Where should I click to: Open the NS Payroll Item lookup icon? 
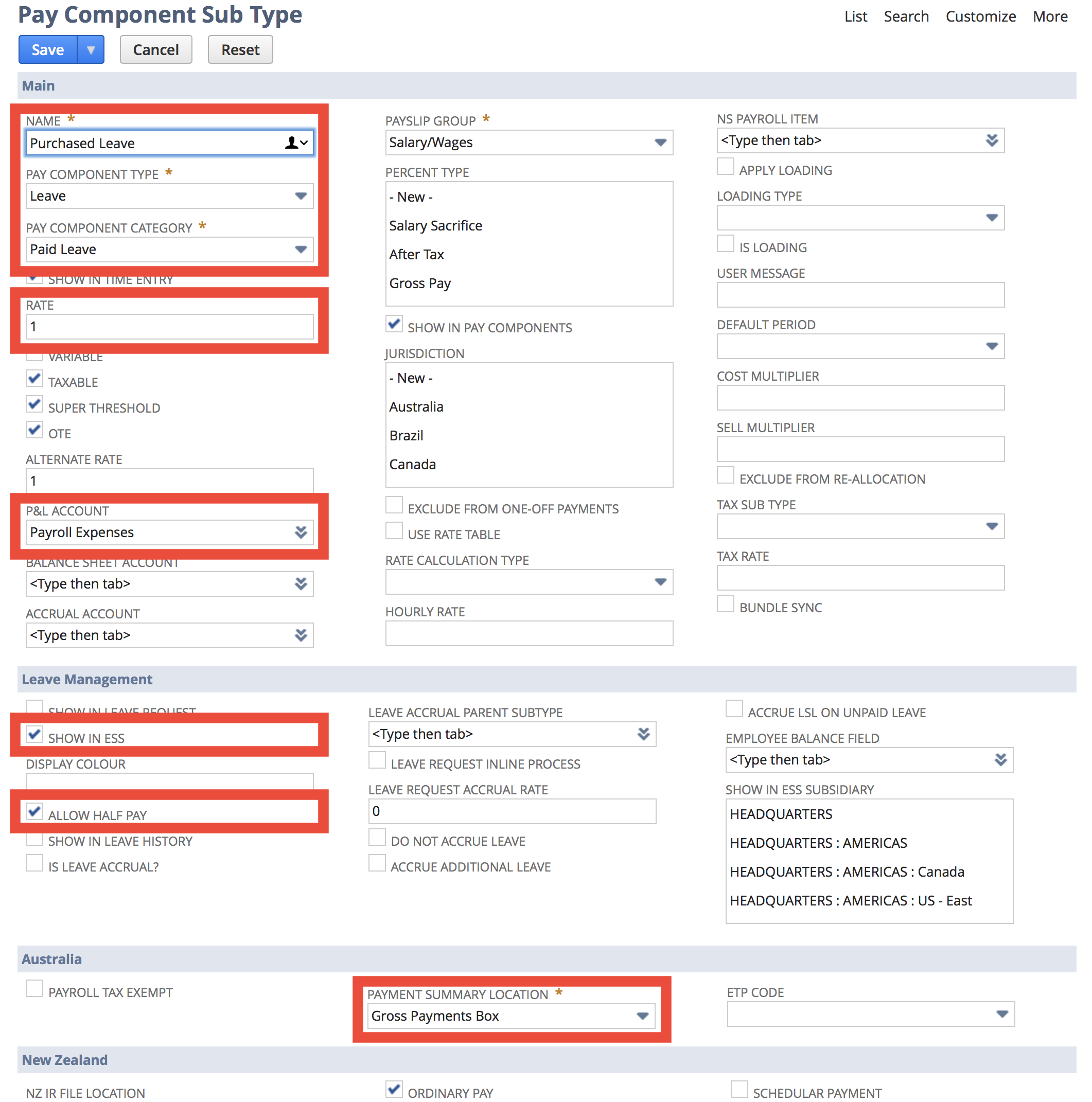(x=993, y=140)
